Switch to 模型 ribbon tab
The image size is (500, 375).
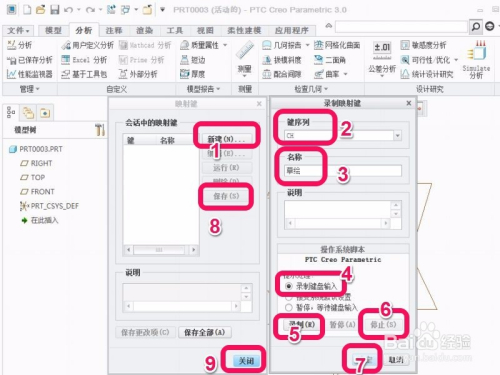(53, 30)
